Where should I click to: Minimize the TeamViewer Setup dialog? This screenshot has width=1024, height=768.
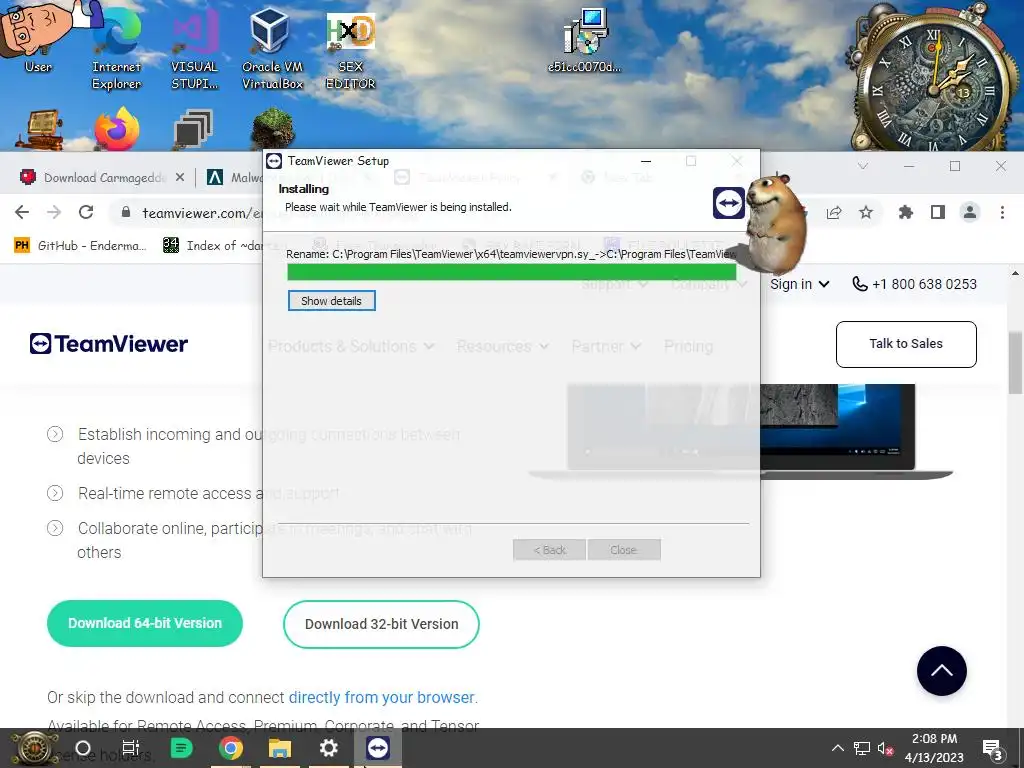(x=646, y=161)
